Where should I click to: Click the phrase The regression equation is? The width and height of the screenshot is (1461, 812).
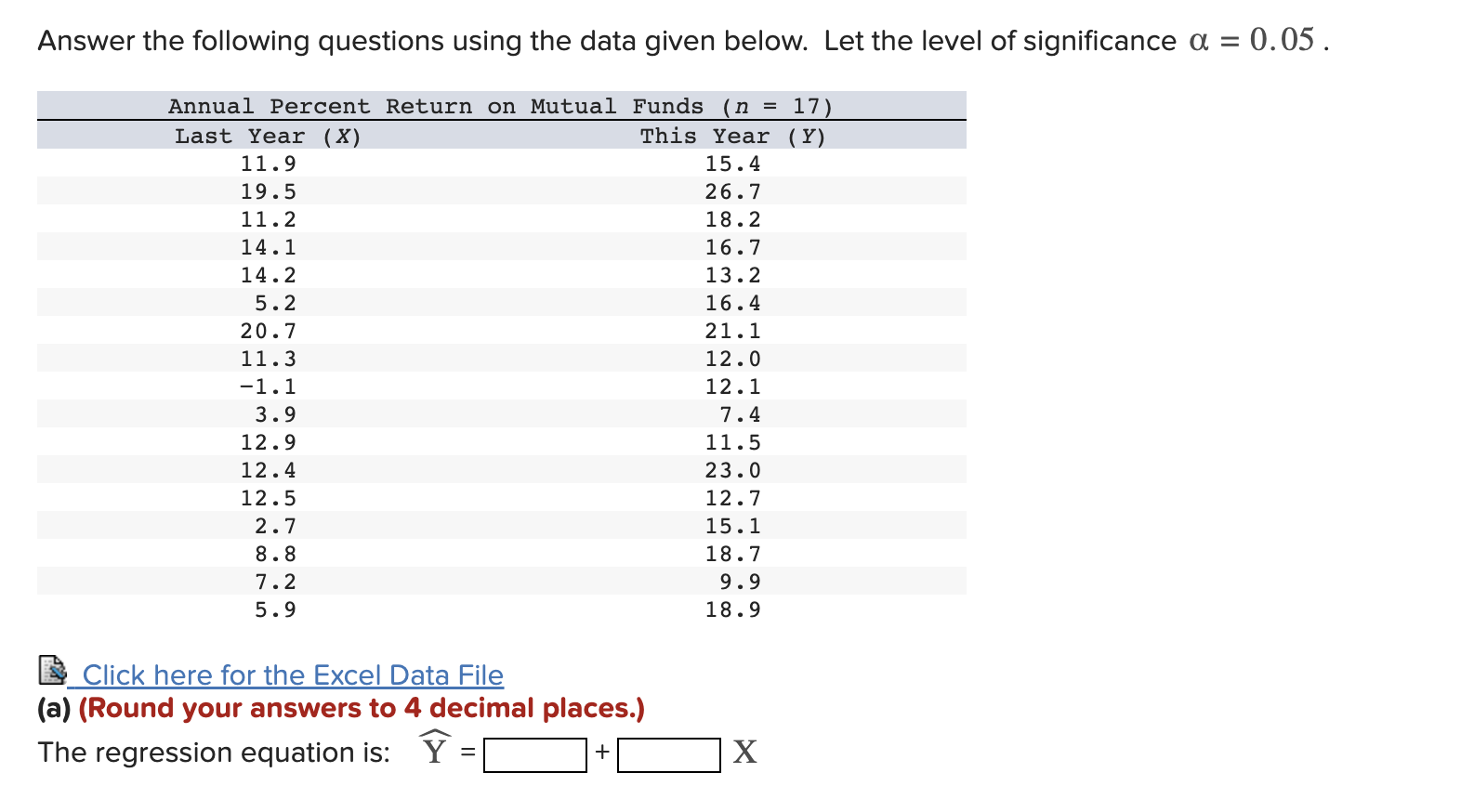point(212,752)
